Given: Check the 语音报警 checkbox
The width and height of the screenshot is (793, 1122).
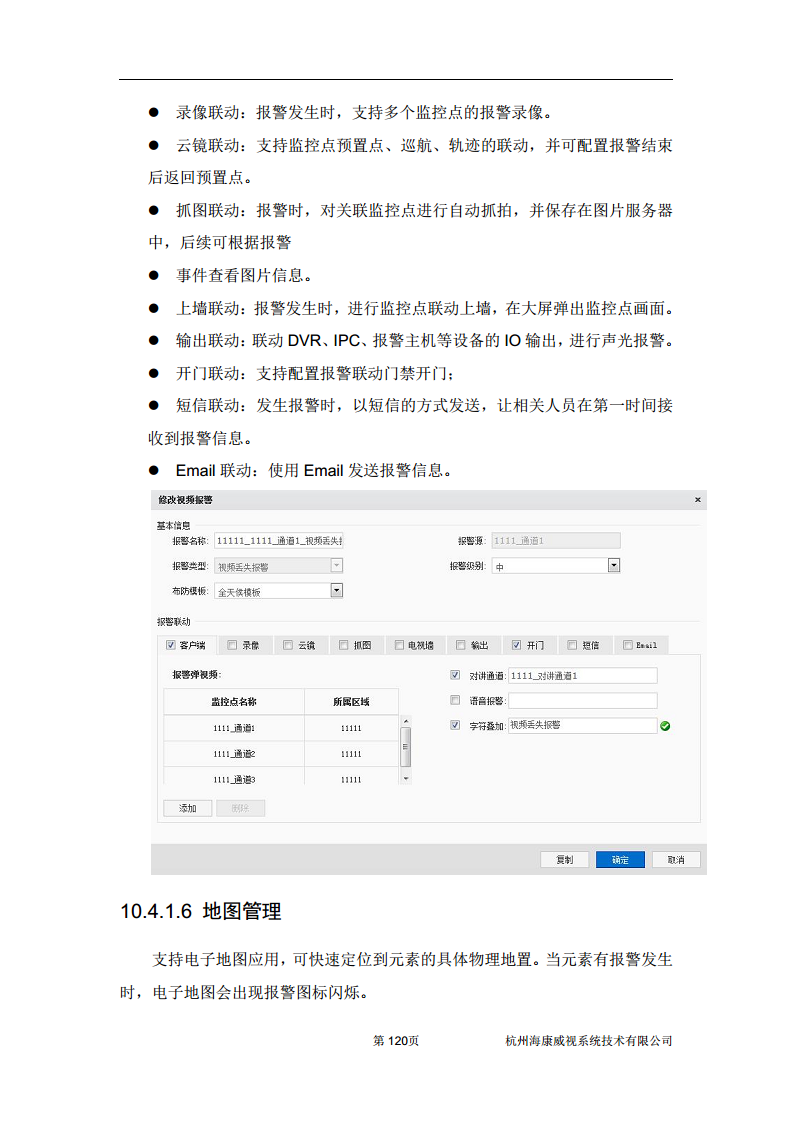Looking at the screenshot, I should [454, 700].
